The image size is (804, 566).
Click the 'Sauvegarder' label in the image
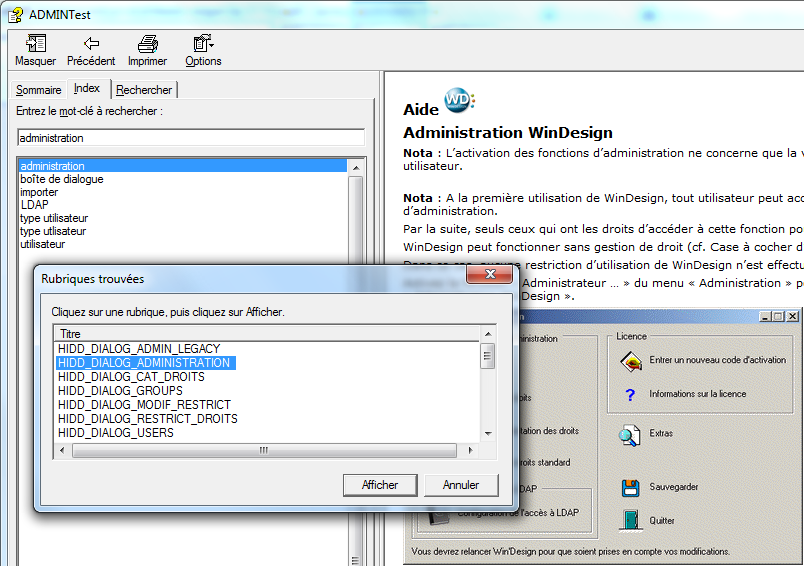[x=674, y=487]
